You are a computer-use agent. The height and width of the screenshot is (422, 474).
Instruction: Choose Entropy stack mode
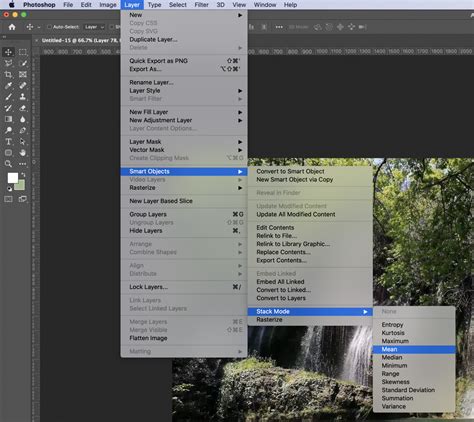414,325
